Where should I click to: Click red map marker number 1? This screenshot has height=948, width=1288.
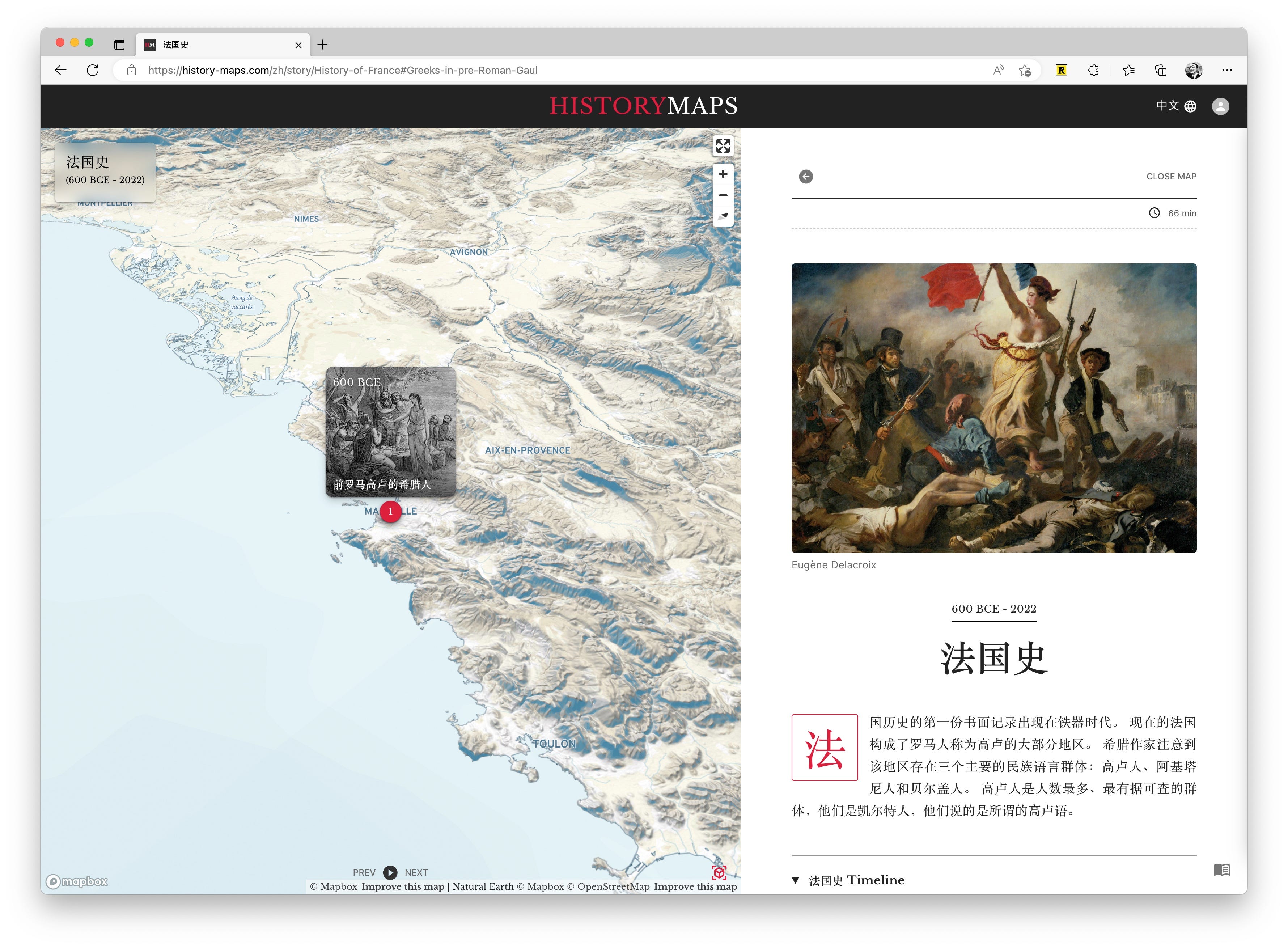coord(391,511)
